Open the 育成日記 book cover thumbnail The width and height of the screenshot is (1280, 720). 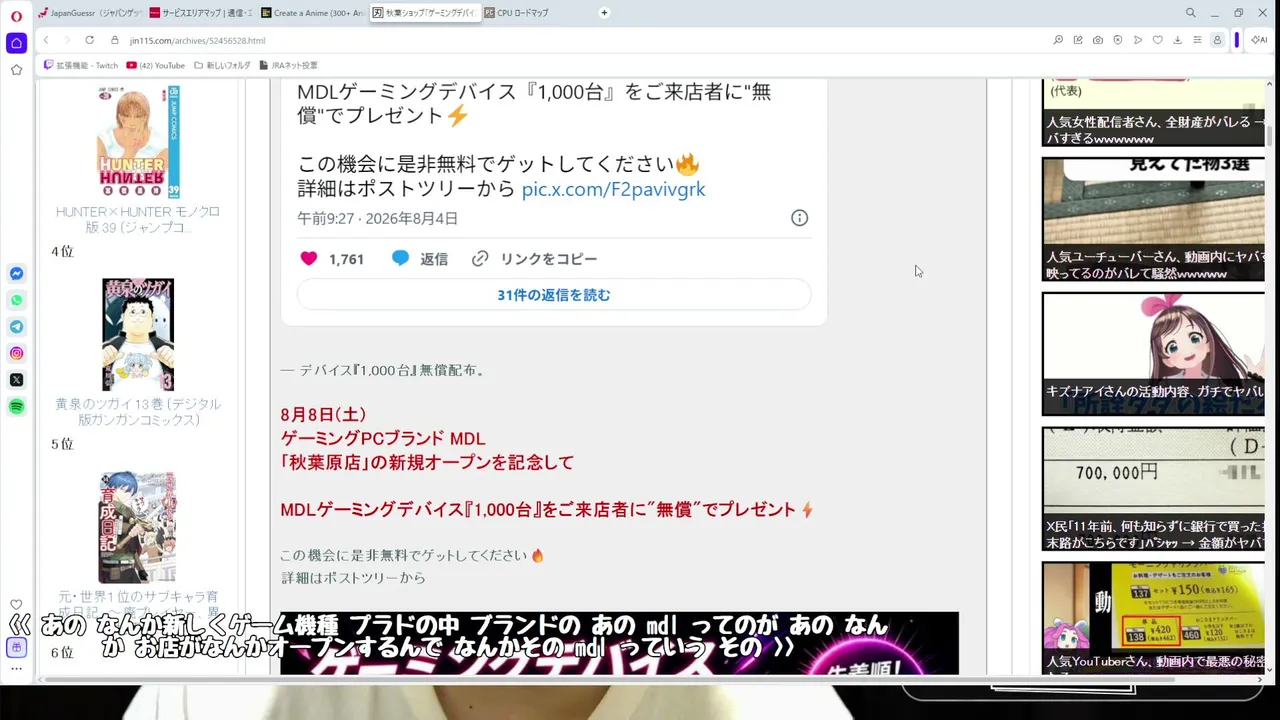[x=137, y=528]
